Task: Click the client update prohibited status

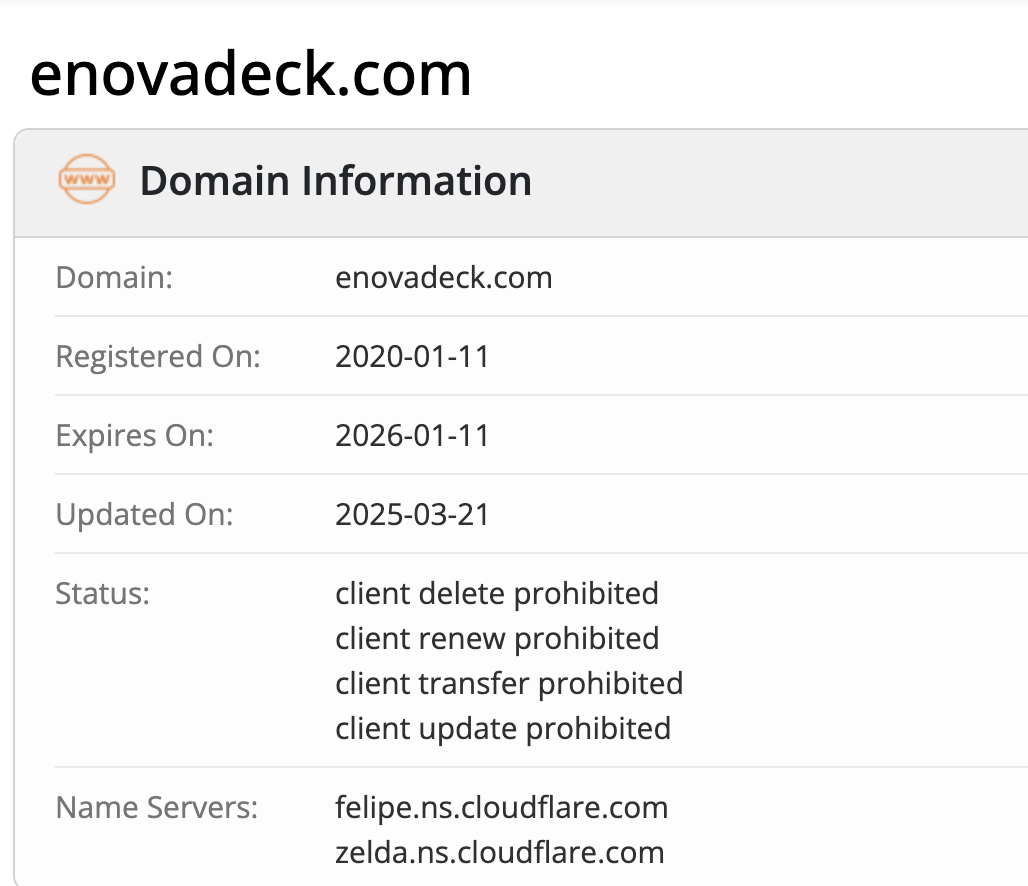Action: (x=503, y=728)
